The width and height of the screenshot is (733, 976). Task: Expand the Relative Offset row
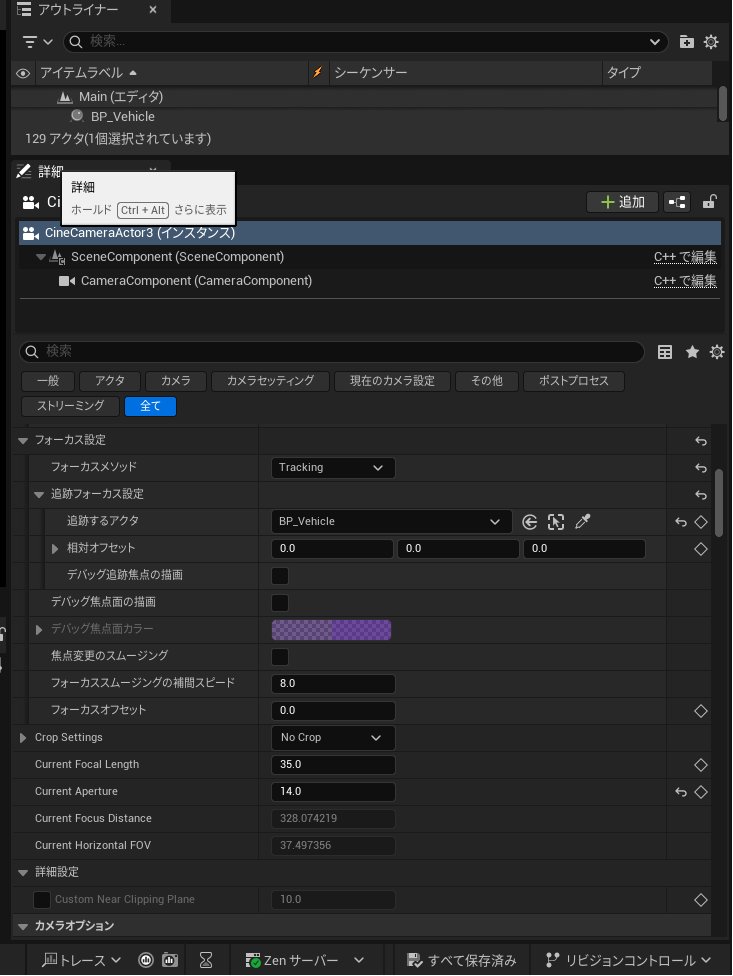55,549
